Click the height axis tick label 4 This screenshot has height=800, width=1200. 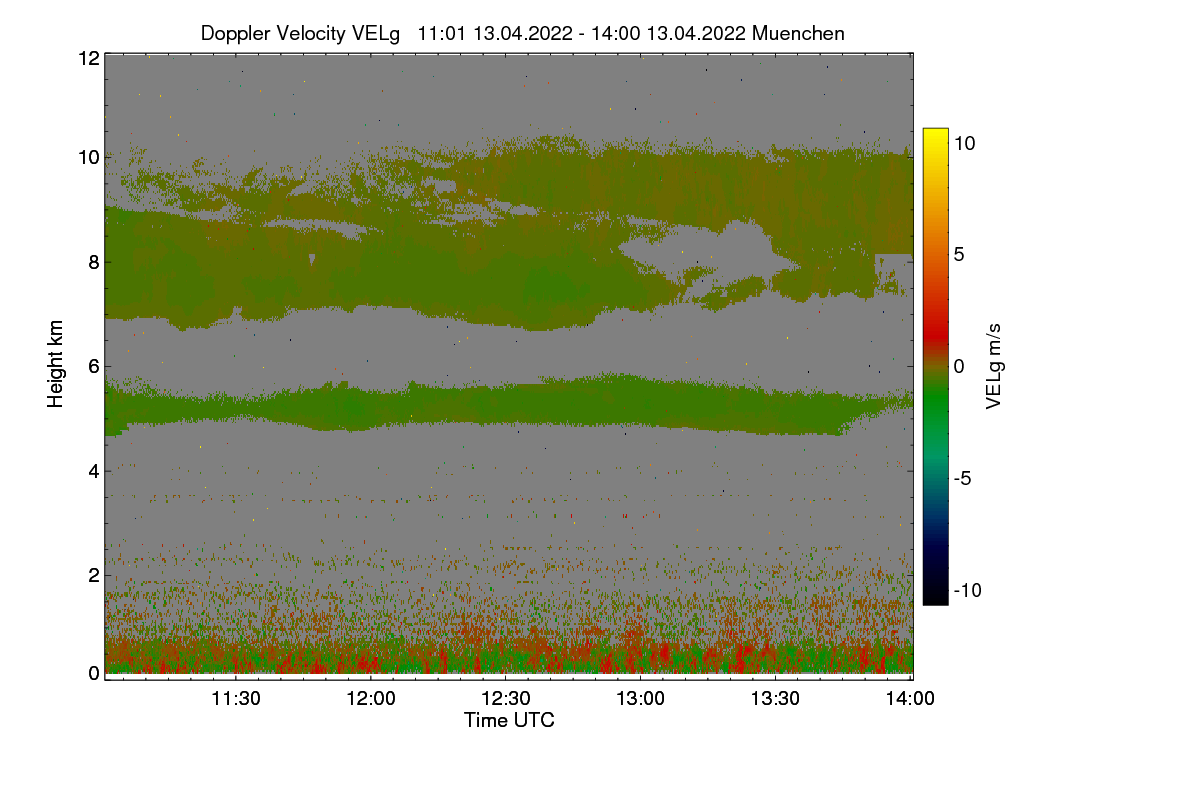click(x=93, y=470)
